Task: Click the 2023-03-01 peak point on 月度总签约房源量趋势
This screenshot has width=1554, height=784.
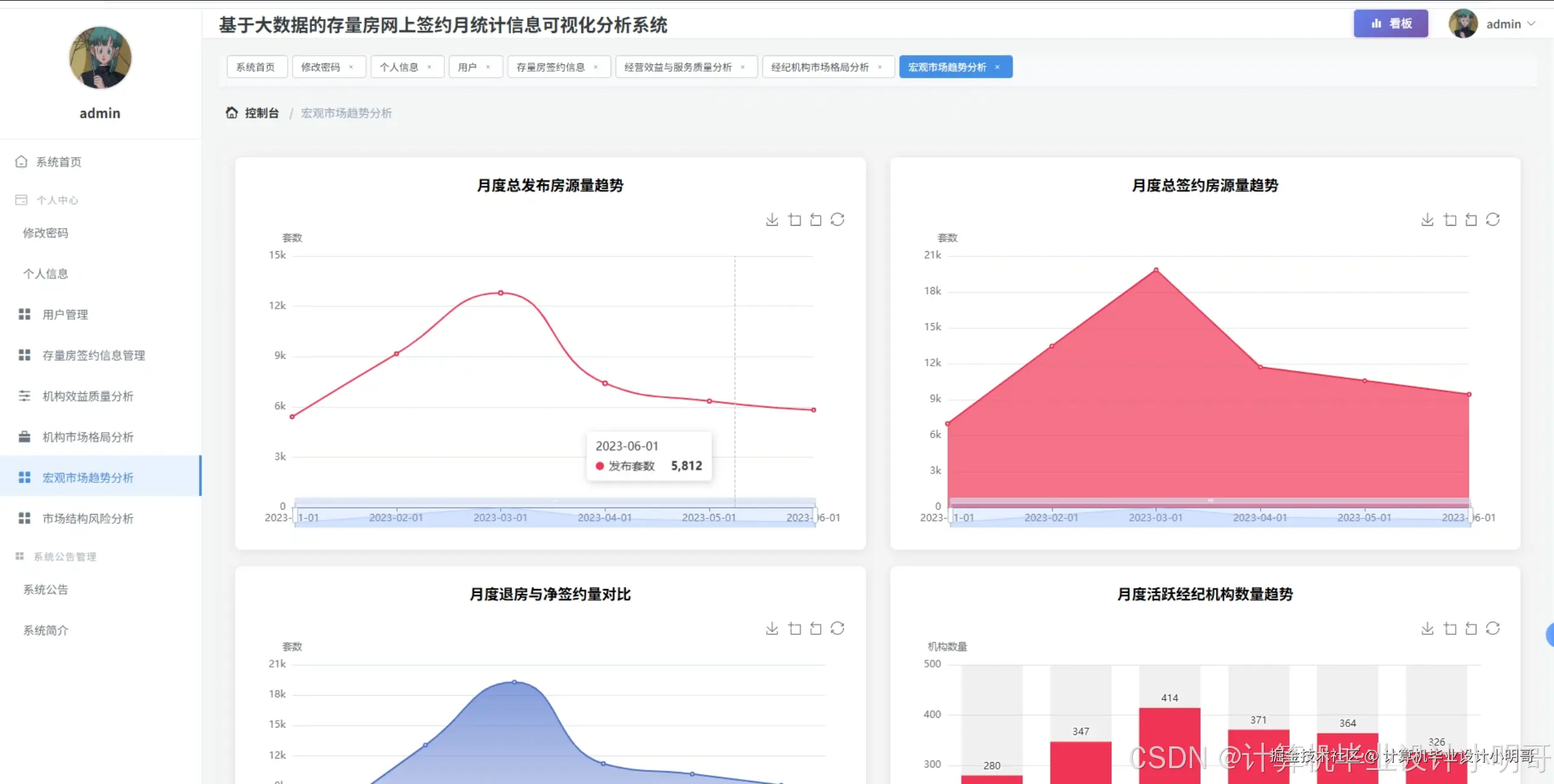Action: (x=1156, y=270)
